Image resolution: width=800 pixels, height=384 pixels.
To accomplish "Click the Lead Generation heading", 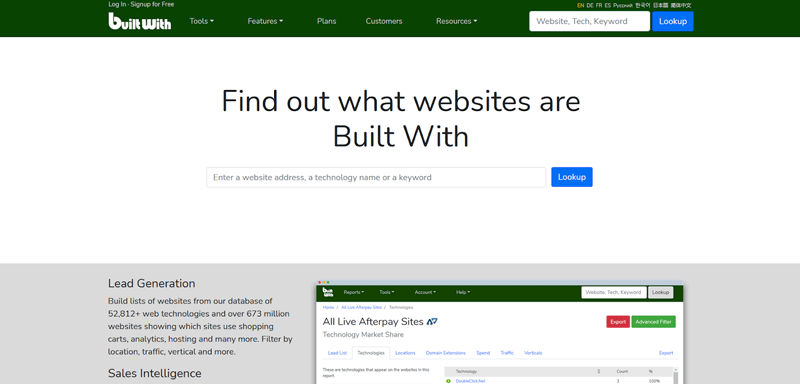I will pyautogui.click(x=152, y=284).
